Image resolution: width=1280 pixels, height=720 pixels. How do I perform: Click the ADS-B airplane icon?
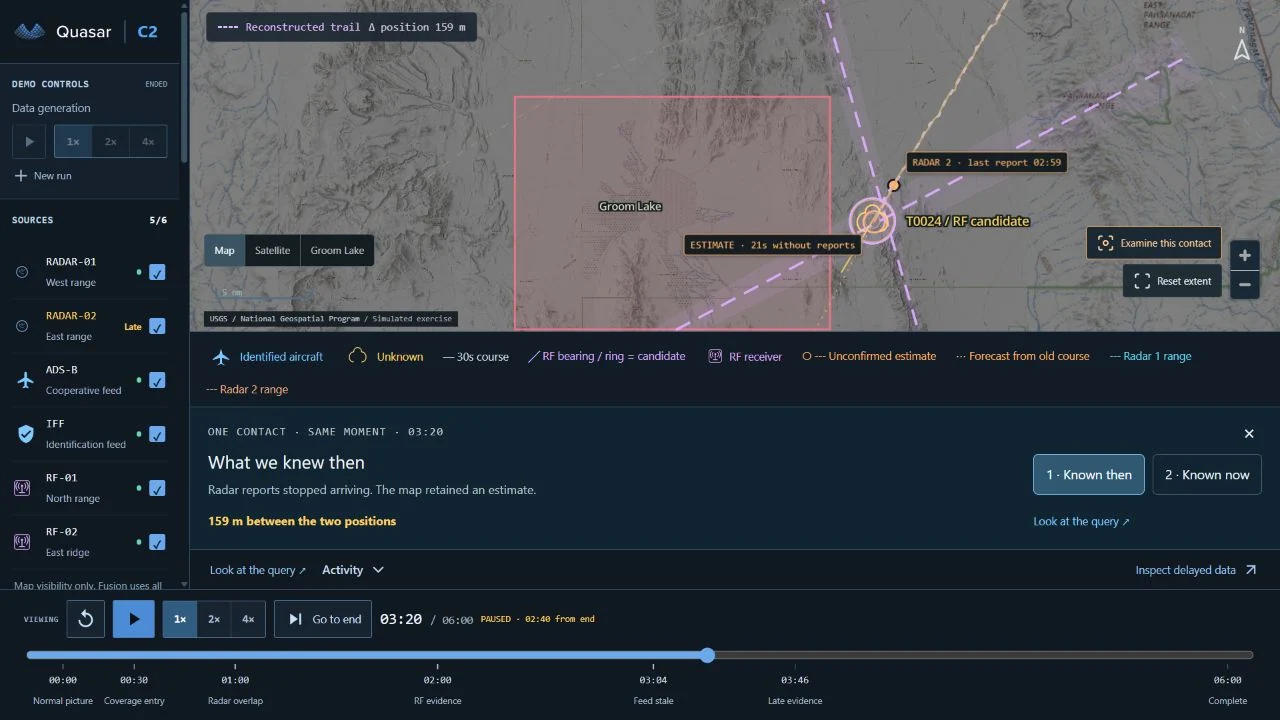coord(25,380)
